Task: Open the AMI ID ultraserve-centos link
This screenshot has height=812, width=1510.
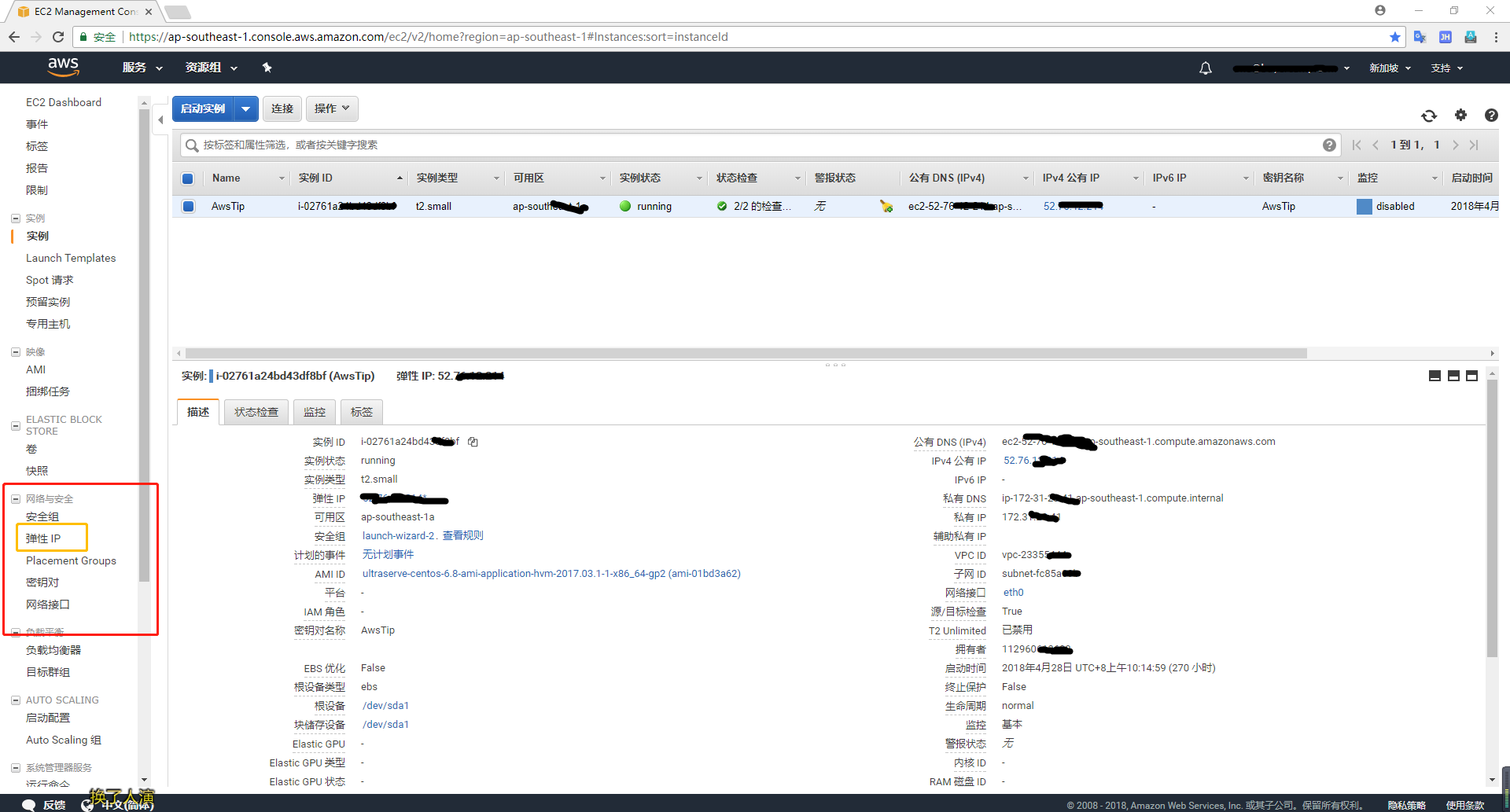Action: coord(551,574)
